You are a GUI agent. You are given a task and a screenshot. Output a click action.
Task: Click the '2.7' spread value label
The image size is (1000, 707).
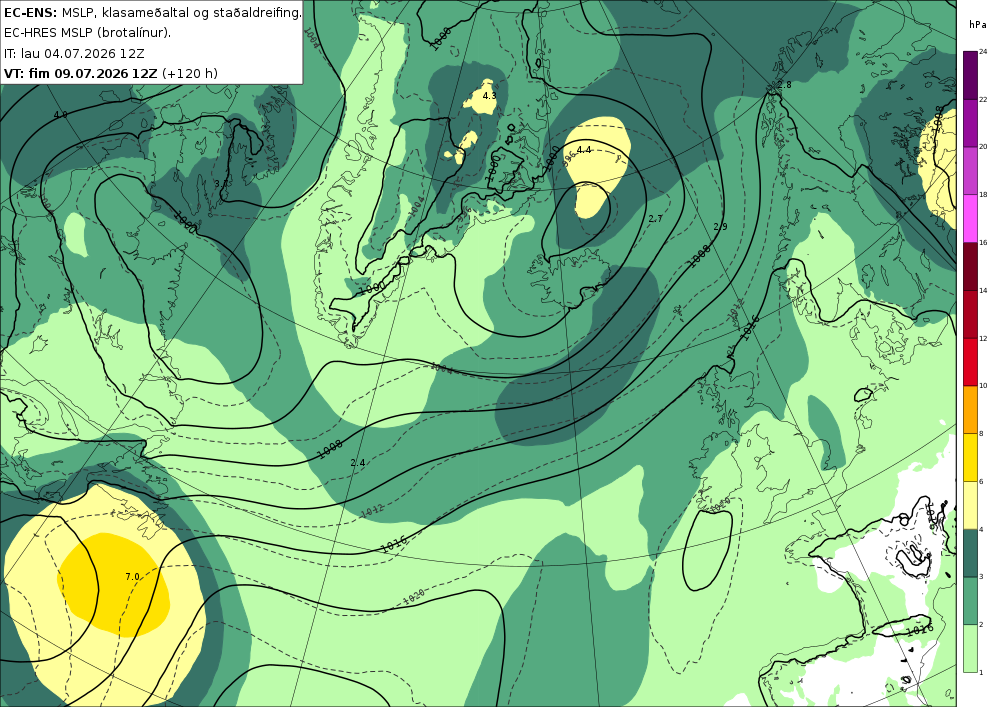[655, 219]
